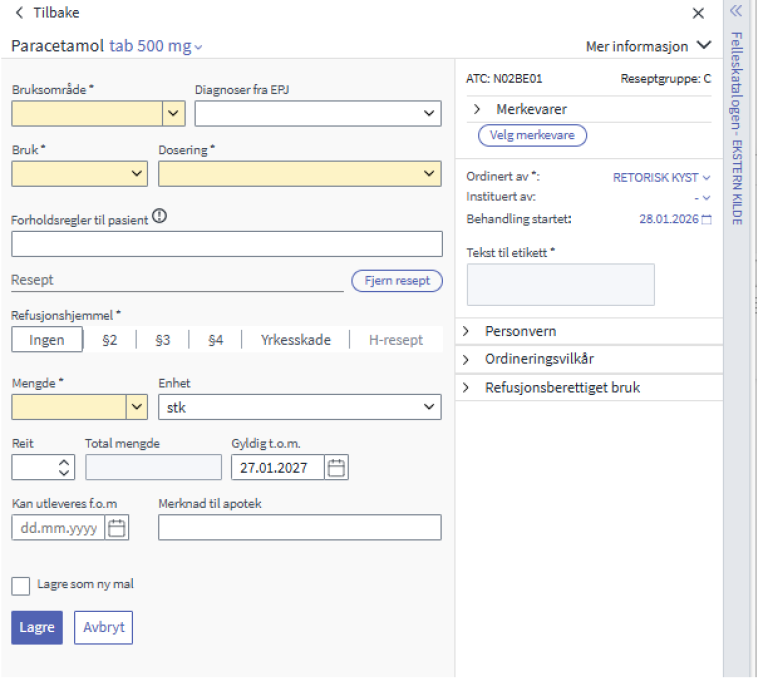
Task: Click the Reit stepper control
Action: coord(65,467)
